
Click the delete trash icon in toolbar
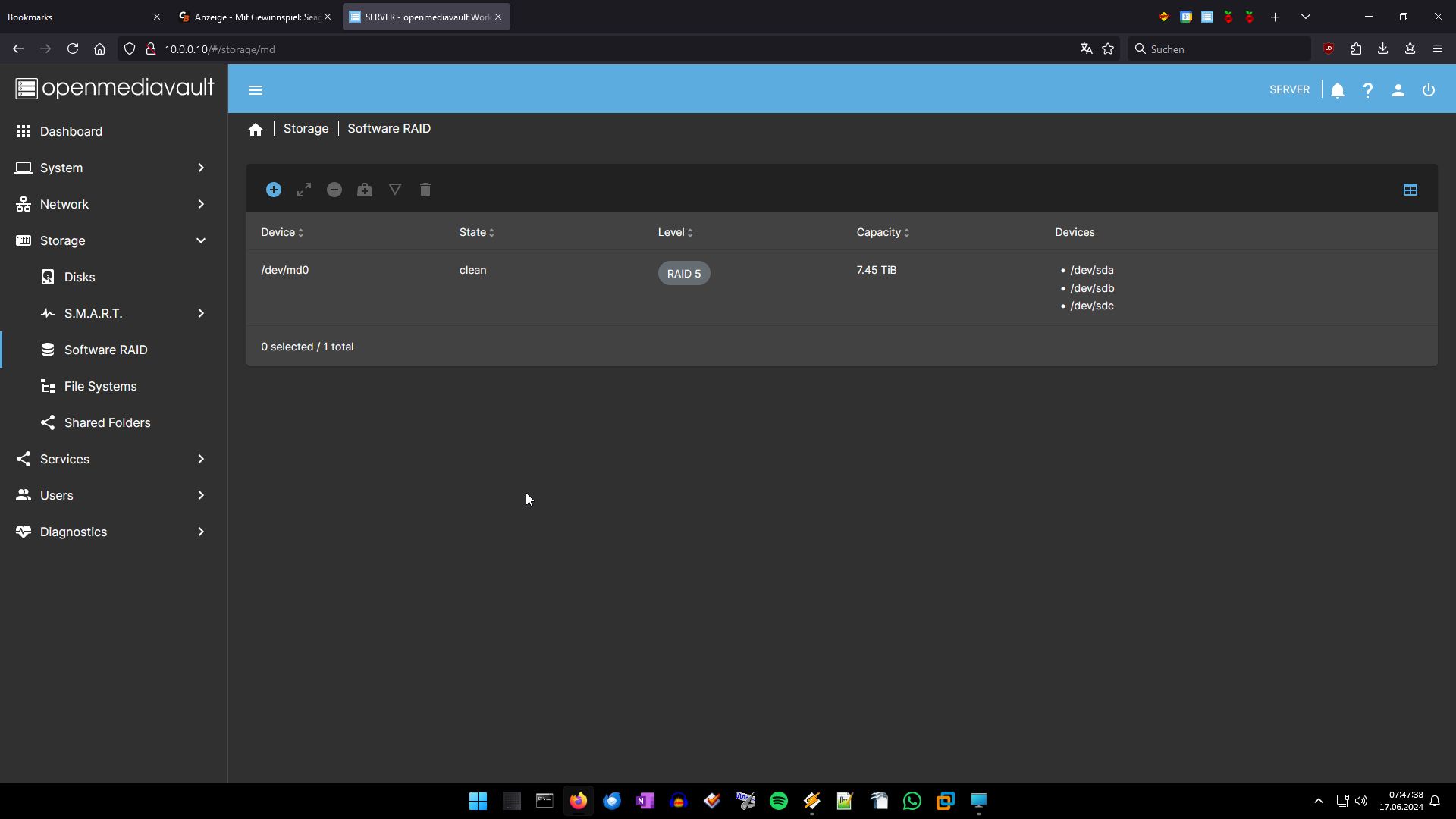point(425,190)
